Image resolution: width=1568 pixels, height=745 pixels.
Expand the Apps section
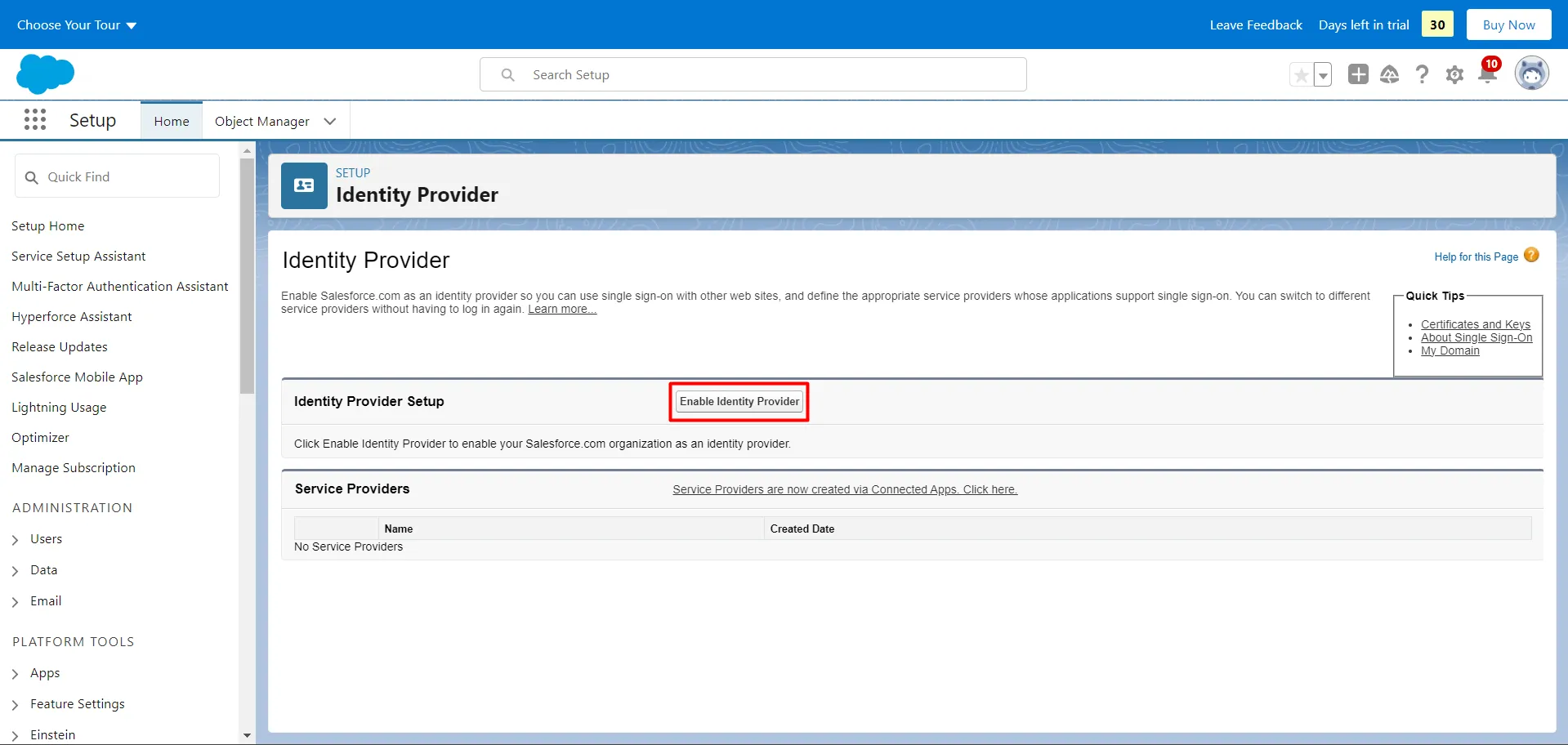(16, 674)
